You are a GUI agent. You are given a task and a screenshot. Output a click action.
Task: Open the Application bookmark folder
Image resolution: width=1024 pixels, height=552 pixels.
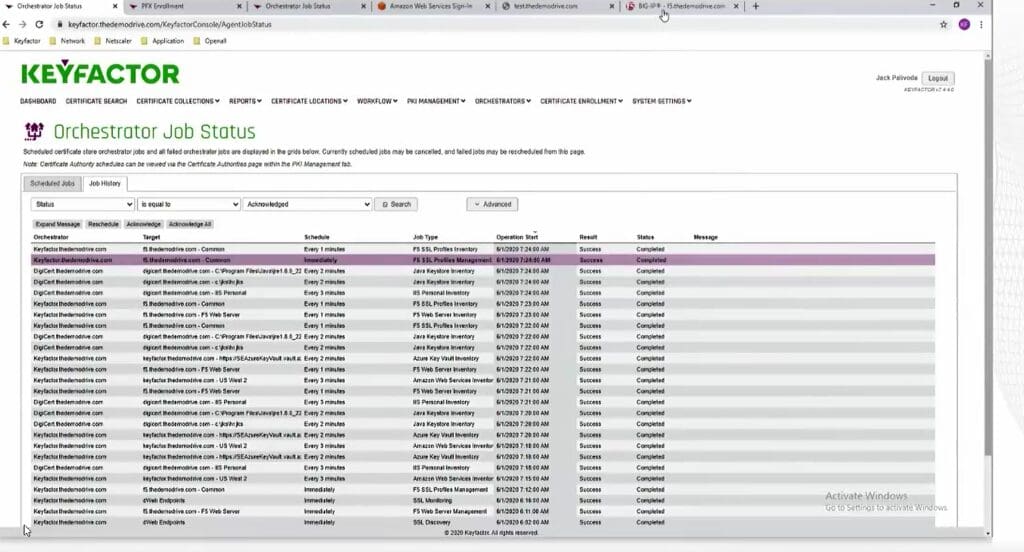[x=162, y=41]
